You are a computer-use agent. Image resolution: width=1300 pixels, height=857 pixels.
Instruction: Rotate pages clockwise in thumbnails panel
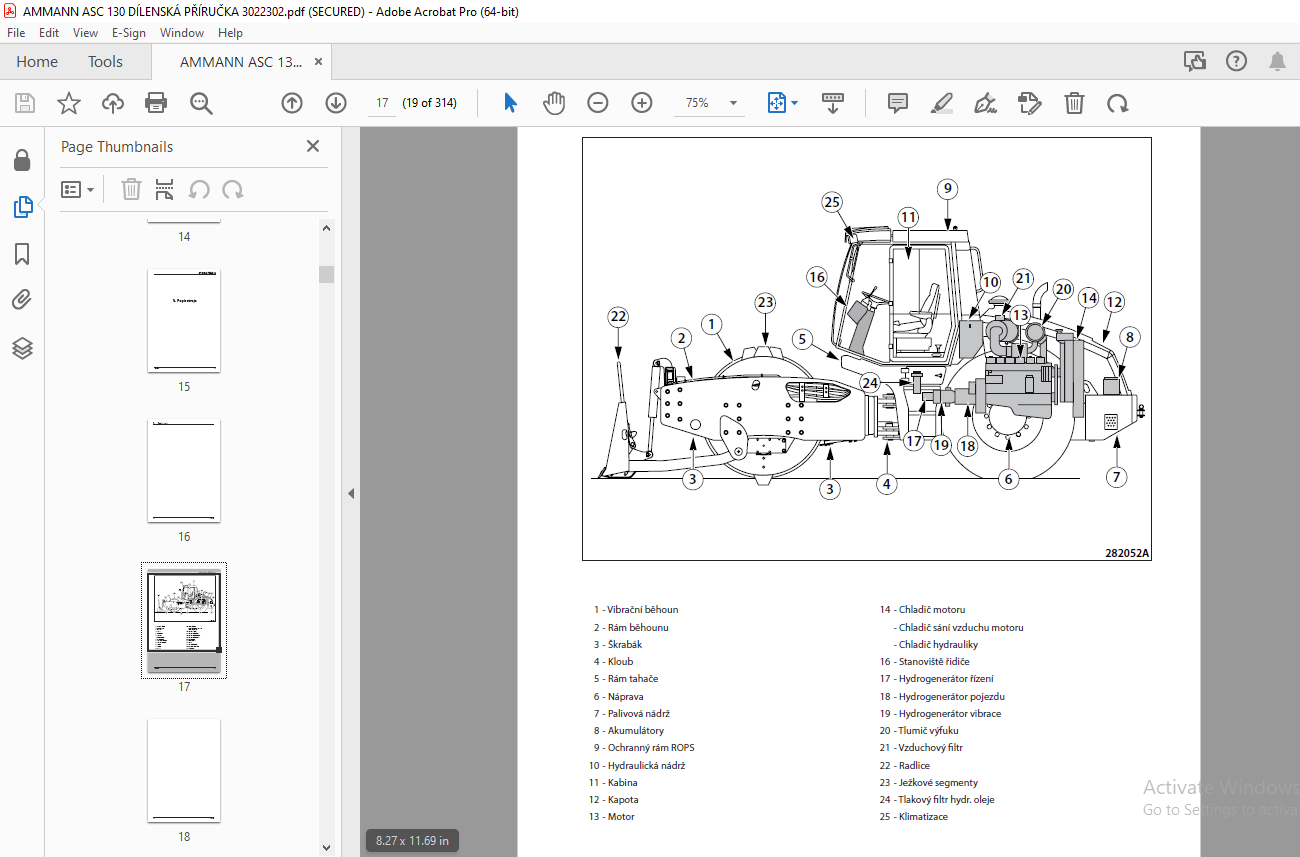pos(233,190)
